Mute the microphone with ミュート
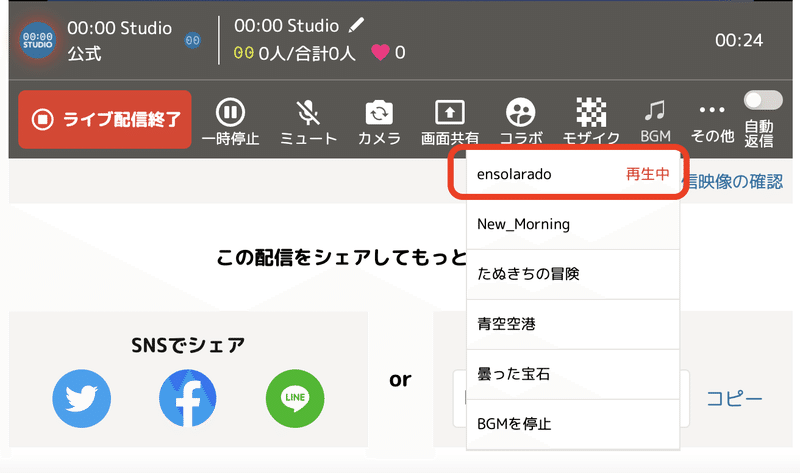Viewport: 800px width, 473px height. point(308,121)
